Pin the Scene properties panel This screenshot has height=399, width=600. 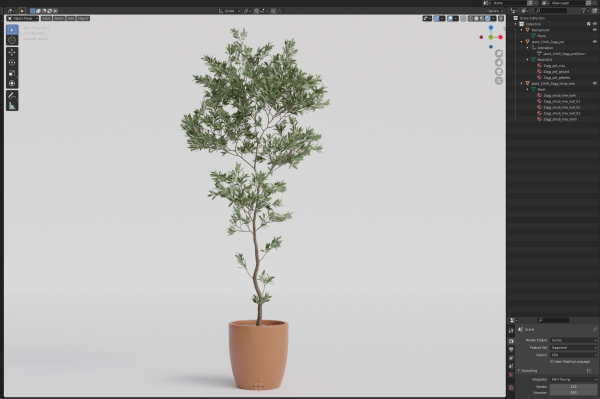pos(595,329)
